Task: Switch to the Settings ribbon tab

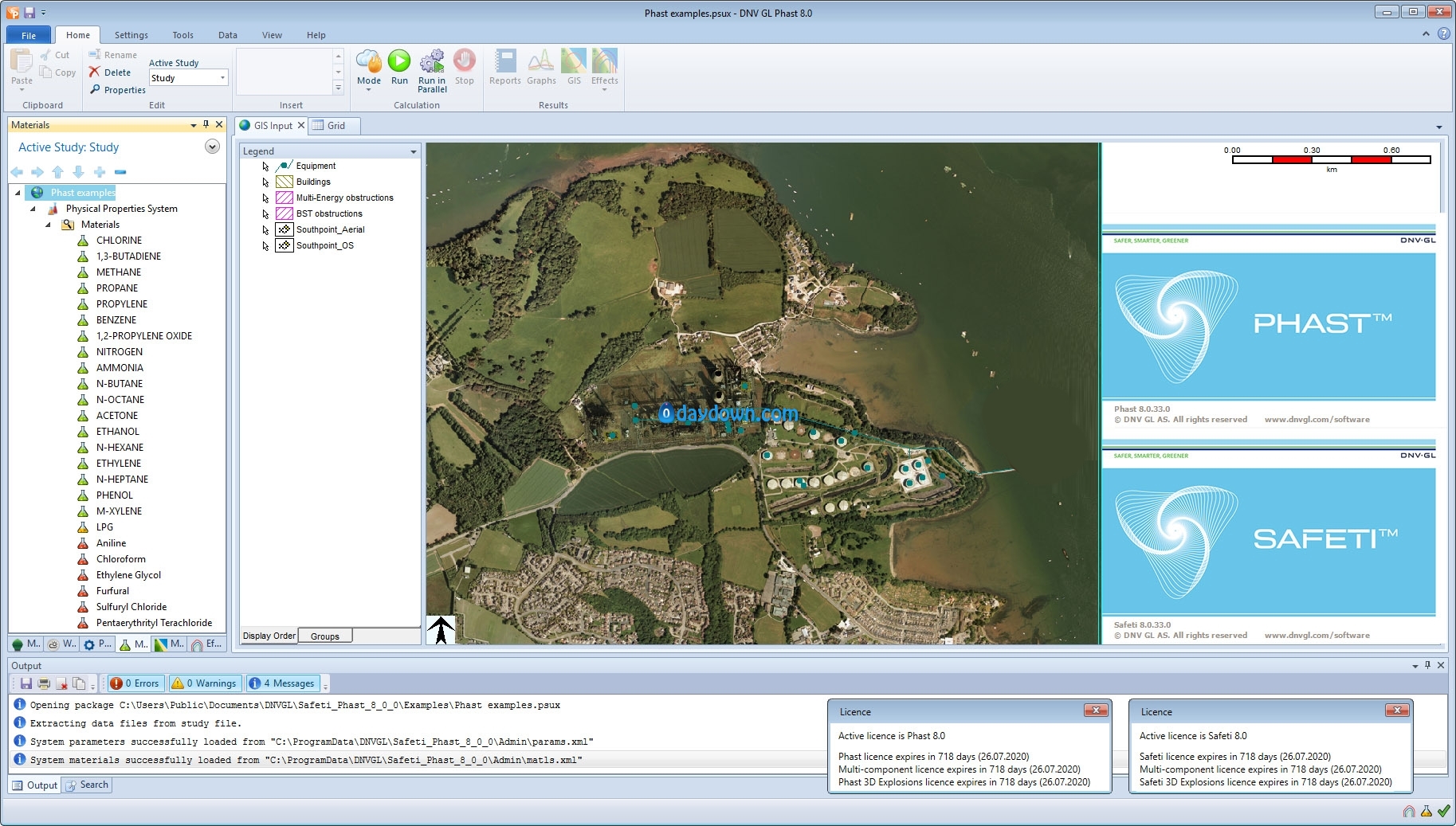Action: [131, 35]
